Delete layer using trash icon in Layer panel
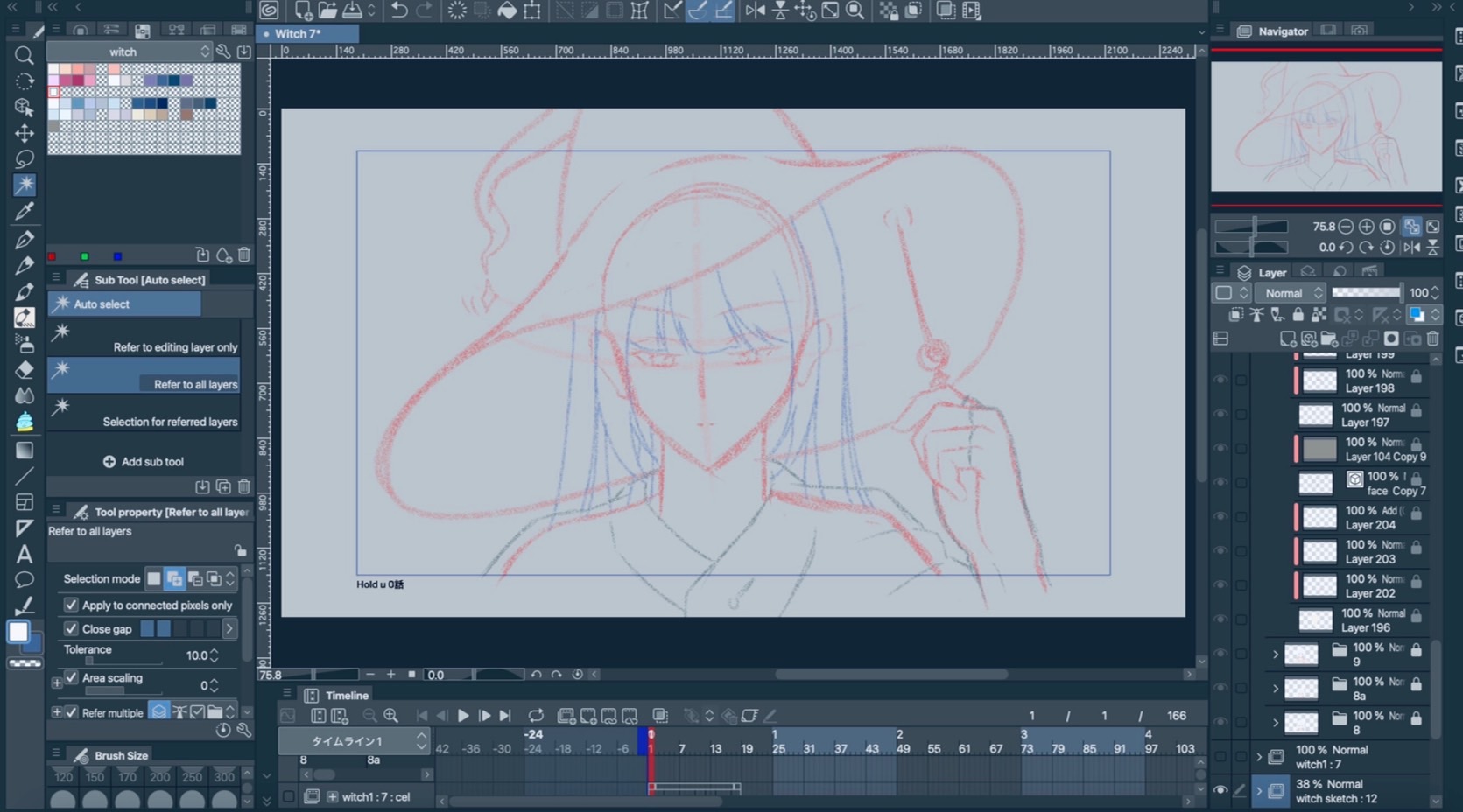 pyautogui.click(x=1432, y=339)
